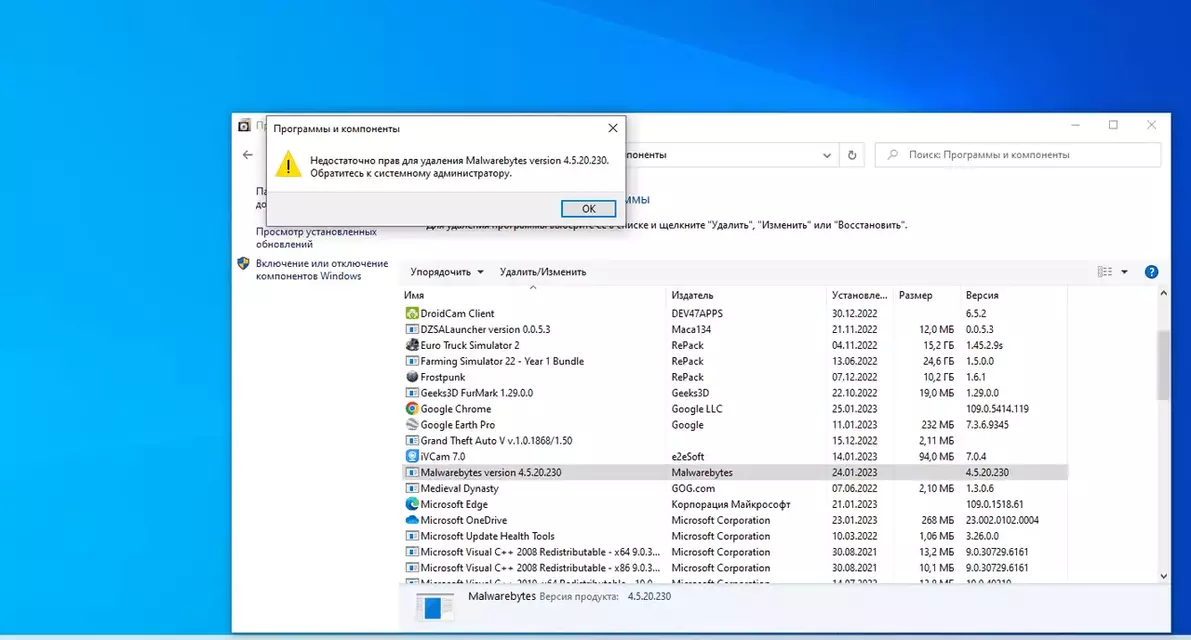1191x640 pixels.
Task: Minimize the Programs and Features window
Action: [1075, 125]
